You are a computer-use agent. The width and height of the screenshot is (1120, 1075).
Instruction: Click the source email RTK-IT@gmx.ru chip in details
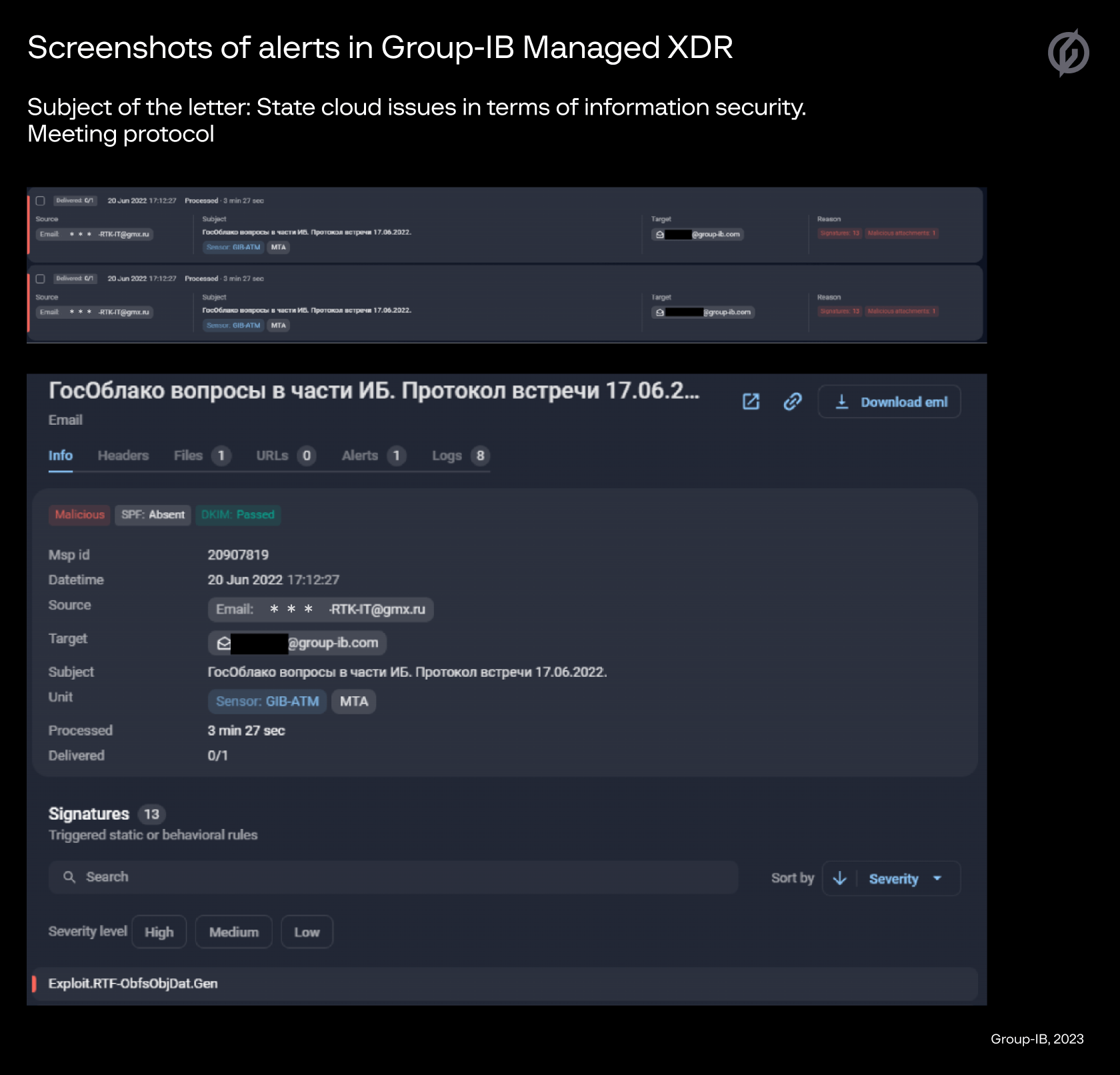point(321,610)
